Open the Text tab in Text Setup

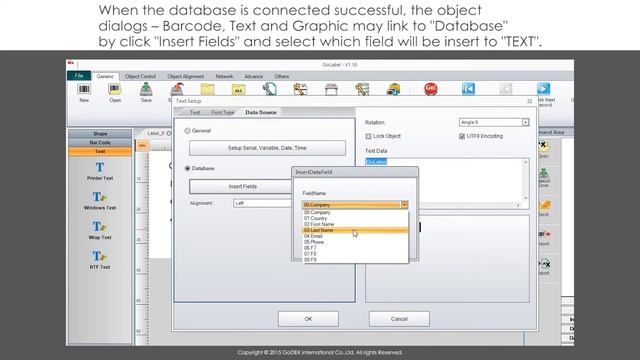195,112
